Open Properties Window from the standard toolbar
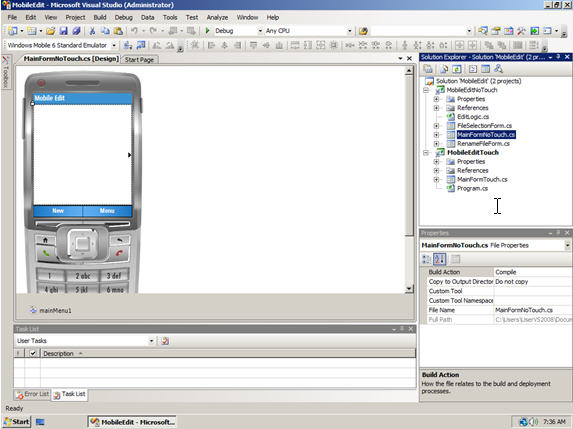The image size is (573, 429). tap(496, 31)
